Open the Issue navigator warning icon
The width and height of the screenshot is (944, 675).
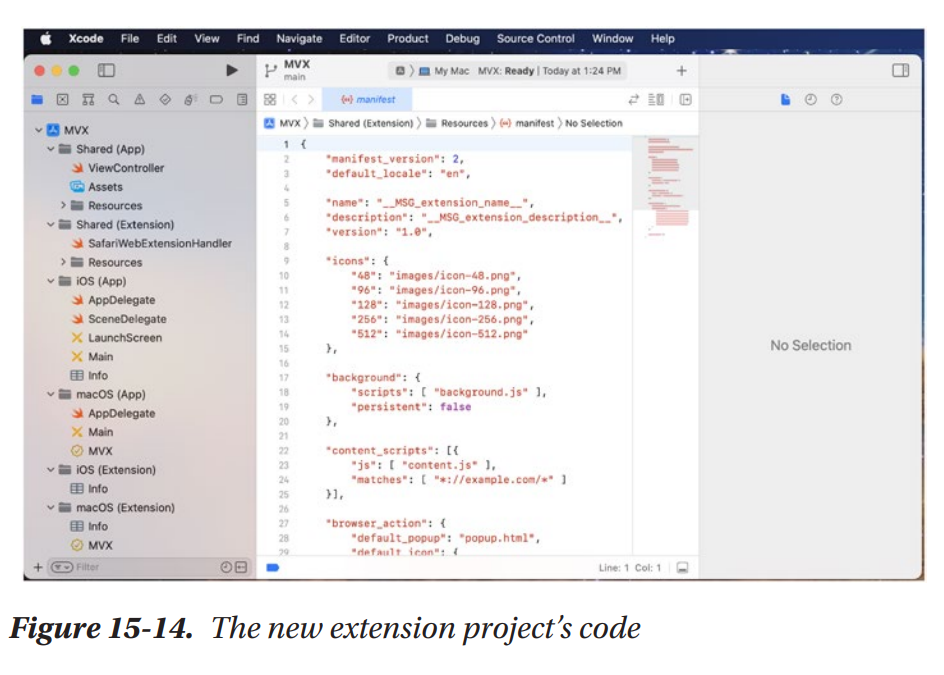pos(140,100)
